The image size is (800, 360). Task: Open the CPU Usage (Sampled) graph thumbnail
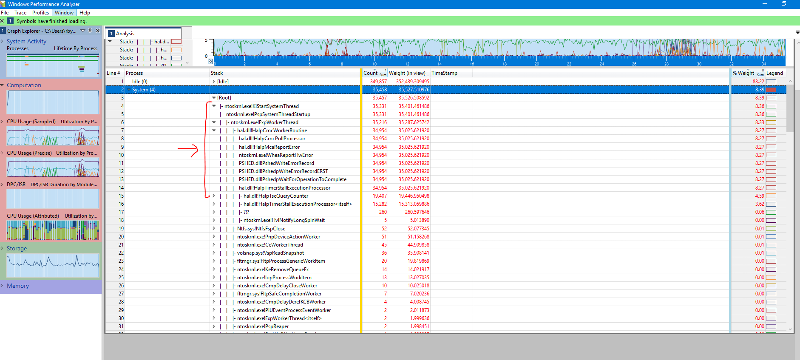(x=53, y=136)
